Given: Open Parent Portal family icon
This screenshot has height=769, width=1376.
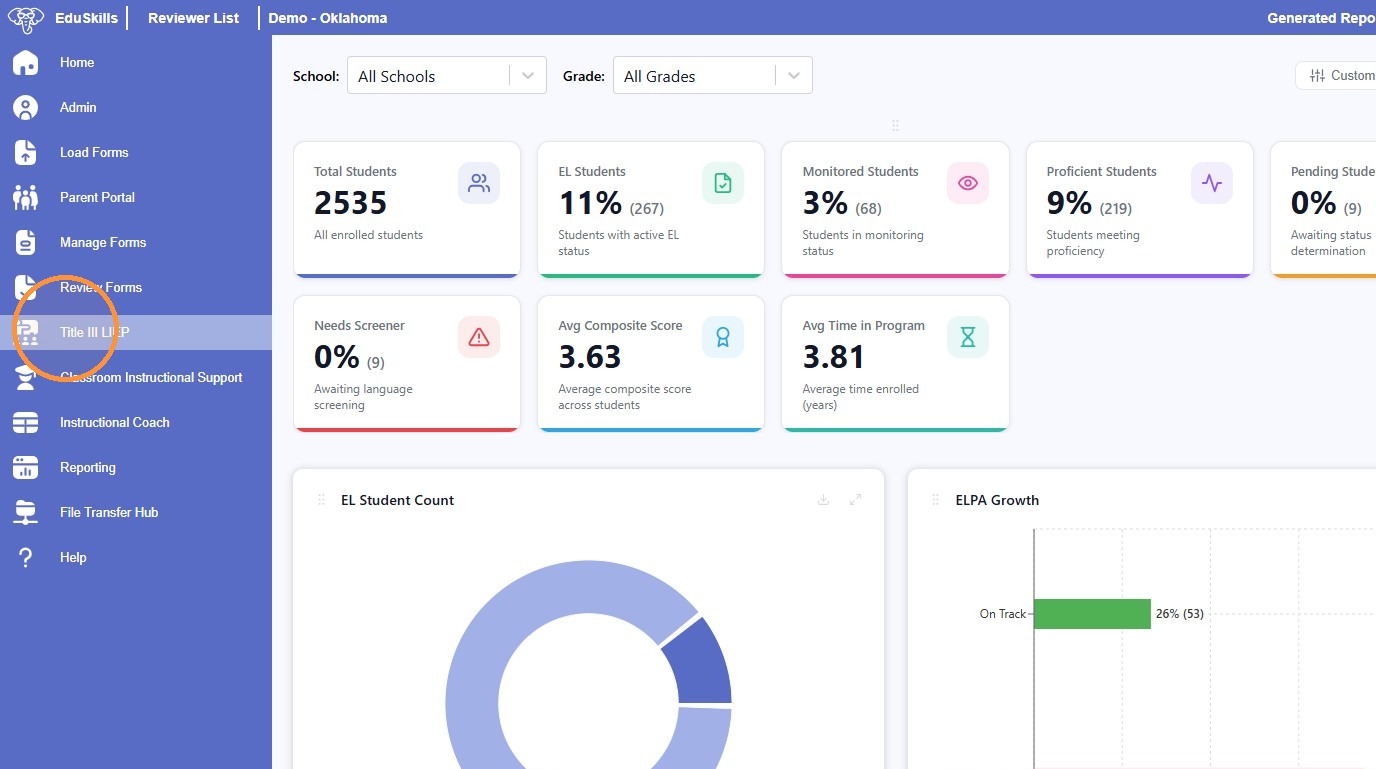Looking at the screenshot, I should (25, 197).
